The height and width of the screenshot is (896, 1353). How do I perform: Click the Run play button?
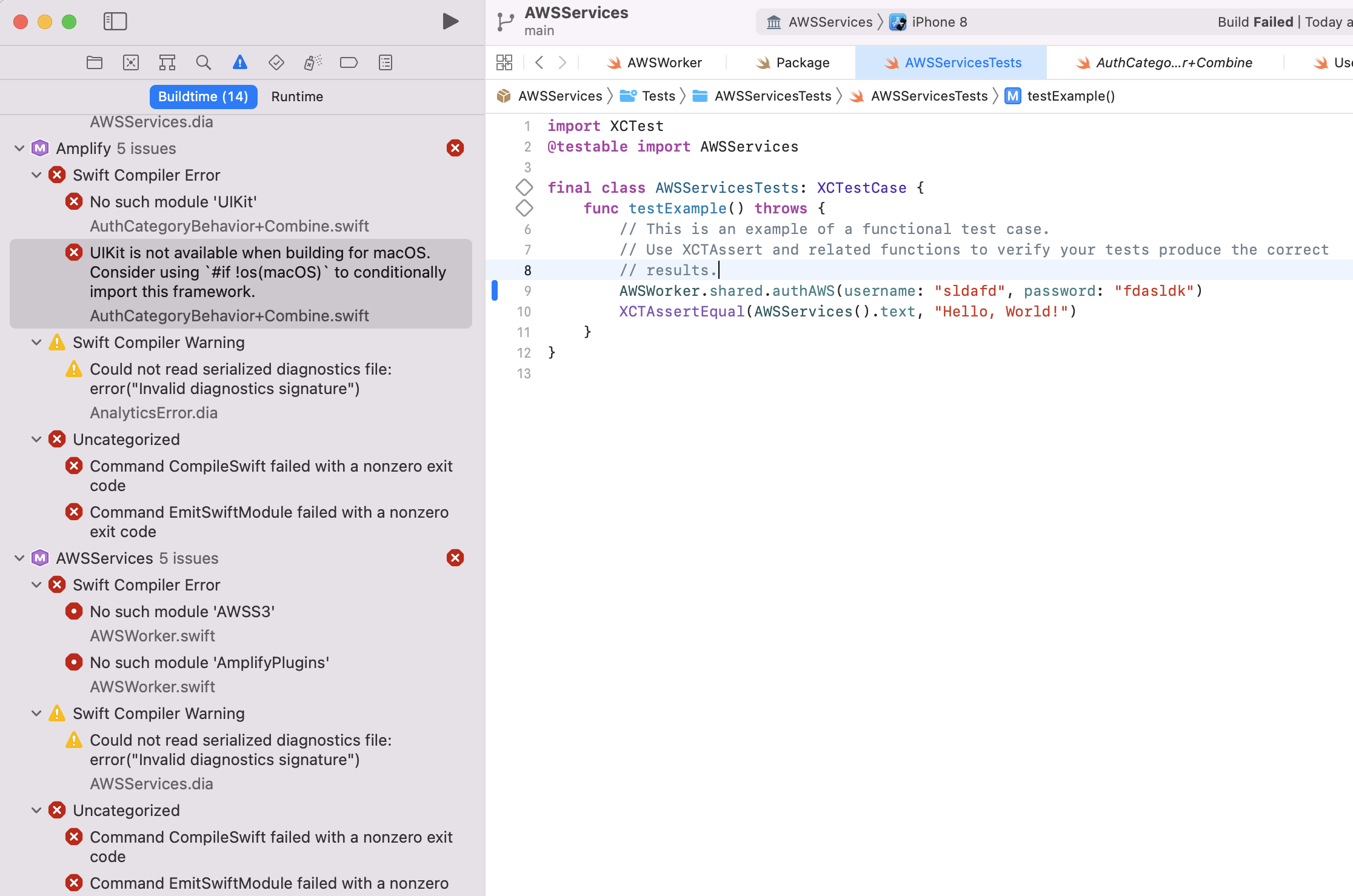[450, 22]
